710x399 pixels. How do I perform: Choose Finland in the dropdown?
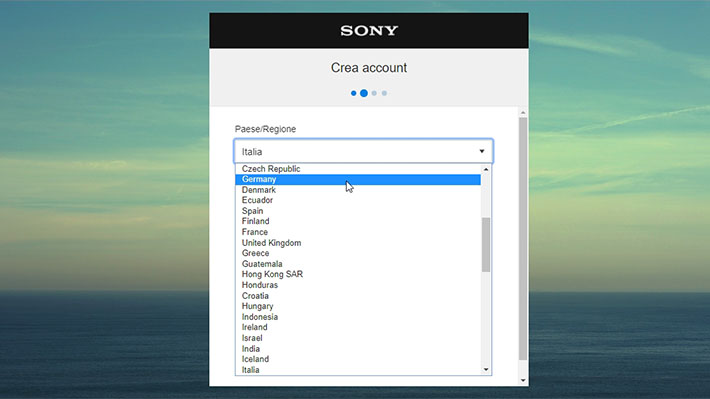pos(358,221)
